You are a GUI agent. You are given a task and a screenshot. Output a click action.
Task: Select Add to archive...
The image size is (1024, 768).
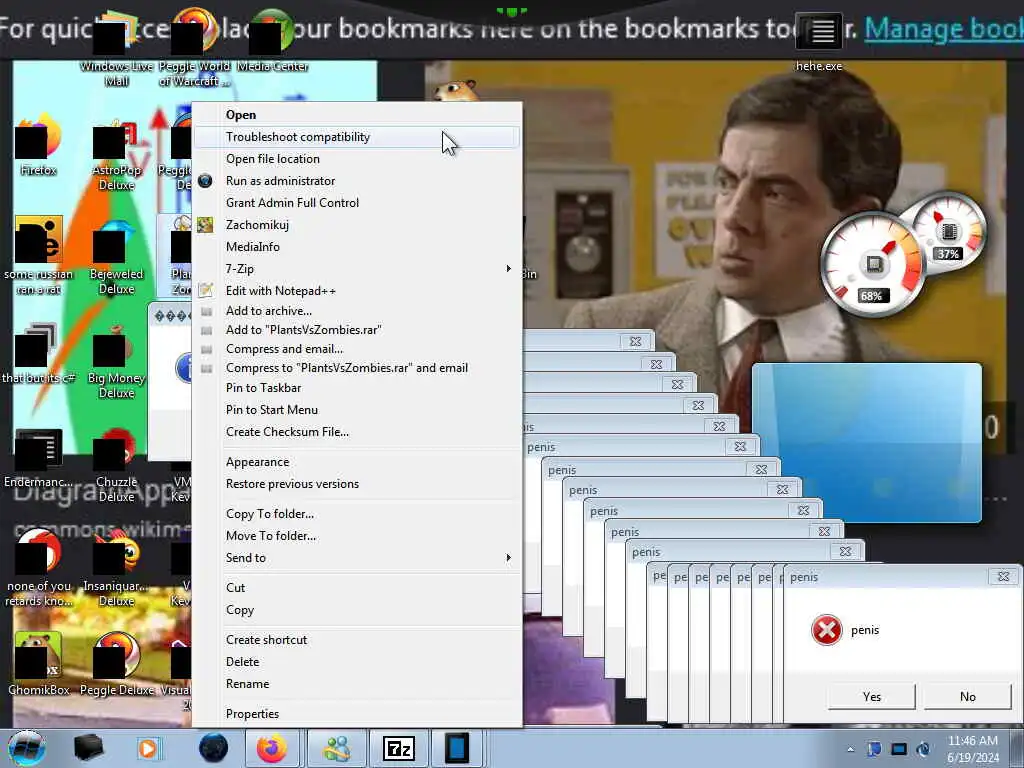[x=357, y=311]
